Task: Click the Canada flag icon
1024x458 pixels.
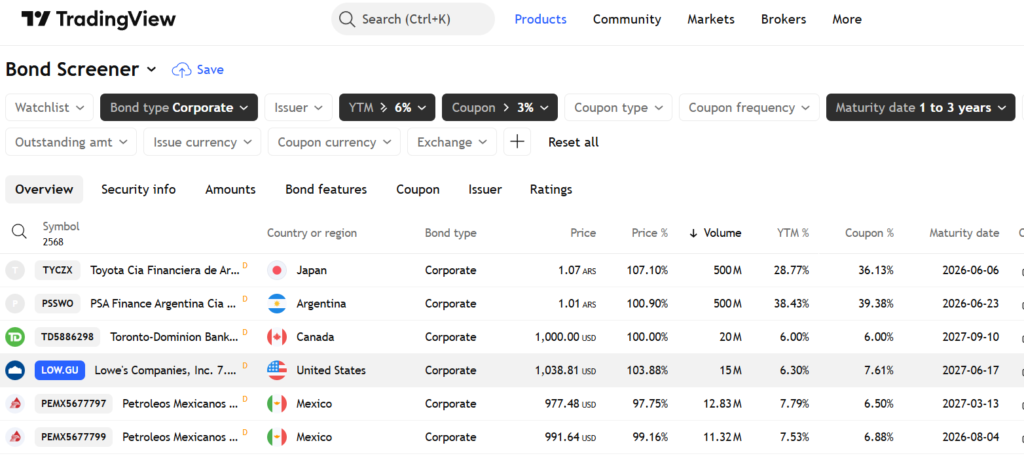Action: coord(277,337)
